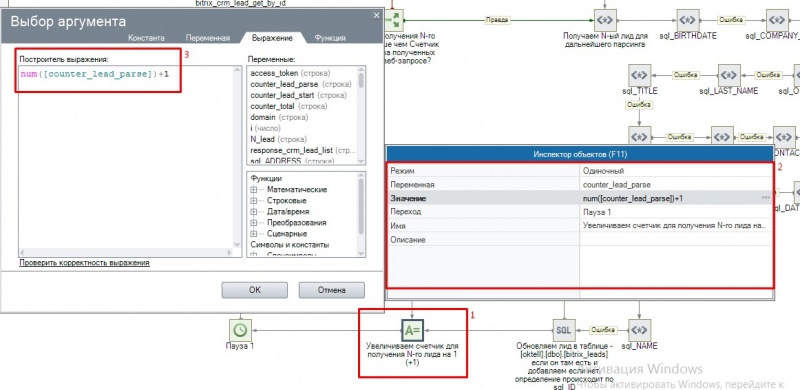The height and width of the screenshot is (390, 800).
Task: Select the sql_COMPANY node icon
Action: (x=777, y=20)
